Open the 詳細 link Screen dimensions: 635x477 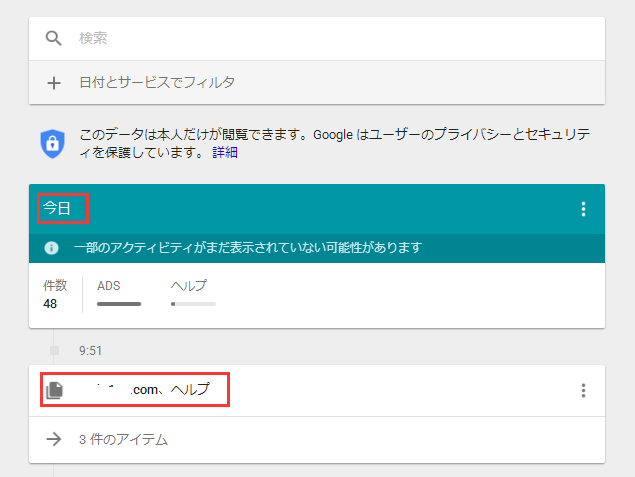[x=225, y=153]
